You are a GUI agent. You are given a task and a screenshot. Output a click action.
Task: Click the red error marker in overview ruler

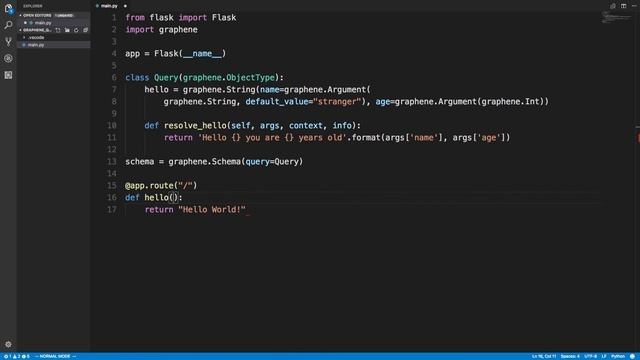(x=638, y=138)
